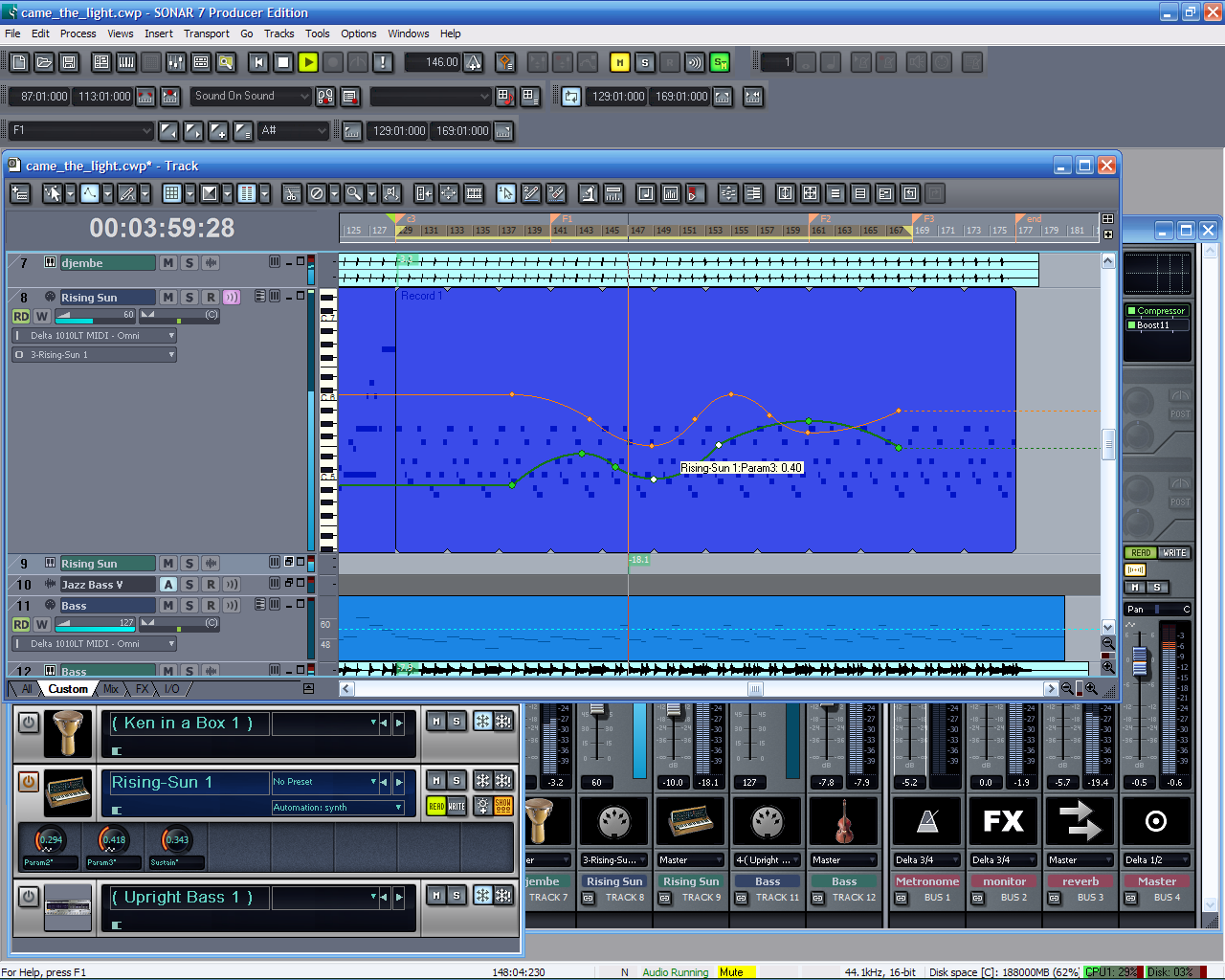The image size is (1225, 980).
Task: Mute Rising Sun track 9
Action: [x=168, y=564]
